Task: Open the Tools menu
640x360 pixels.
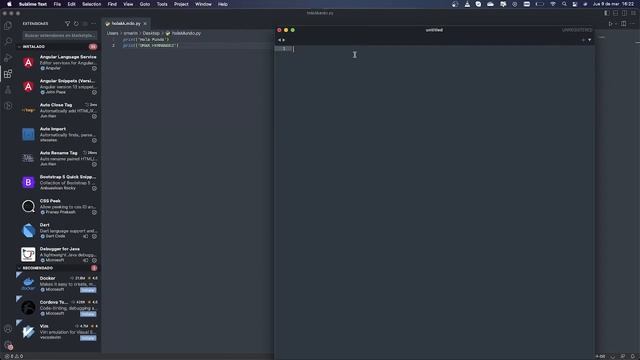Action: point(162,4)
